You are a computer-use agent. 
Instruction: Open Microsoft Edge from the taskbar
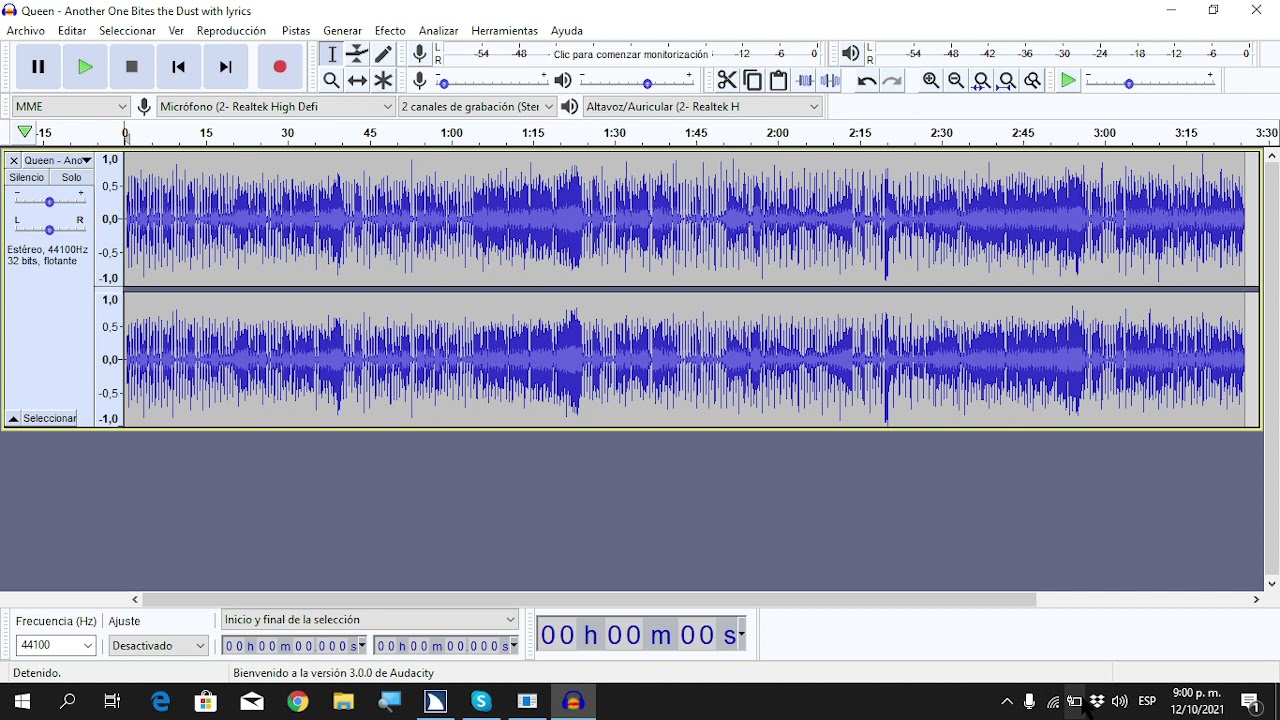[x=160, y=701]
